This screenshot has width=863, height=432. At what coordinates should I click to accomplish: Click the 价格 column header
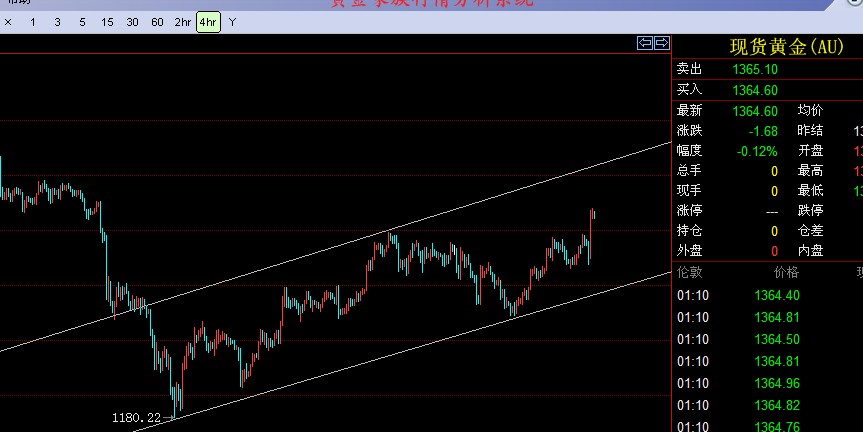786,272
